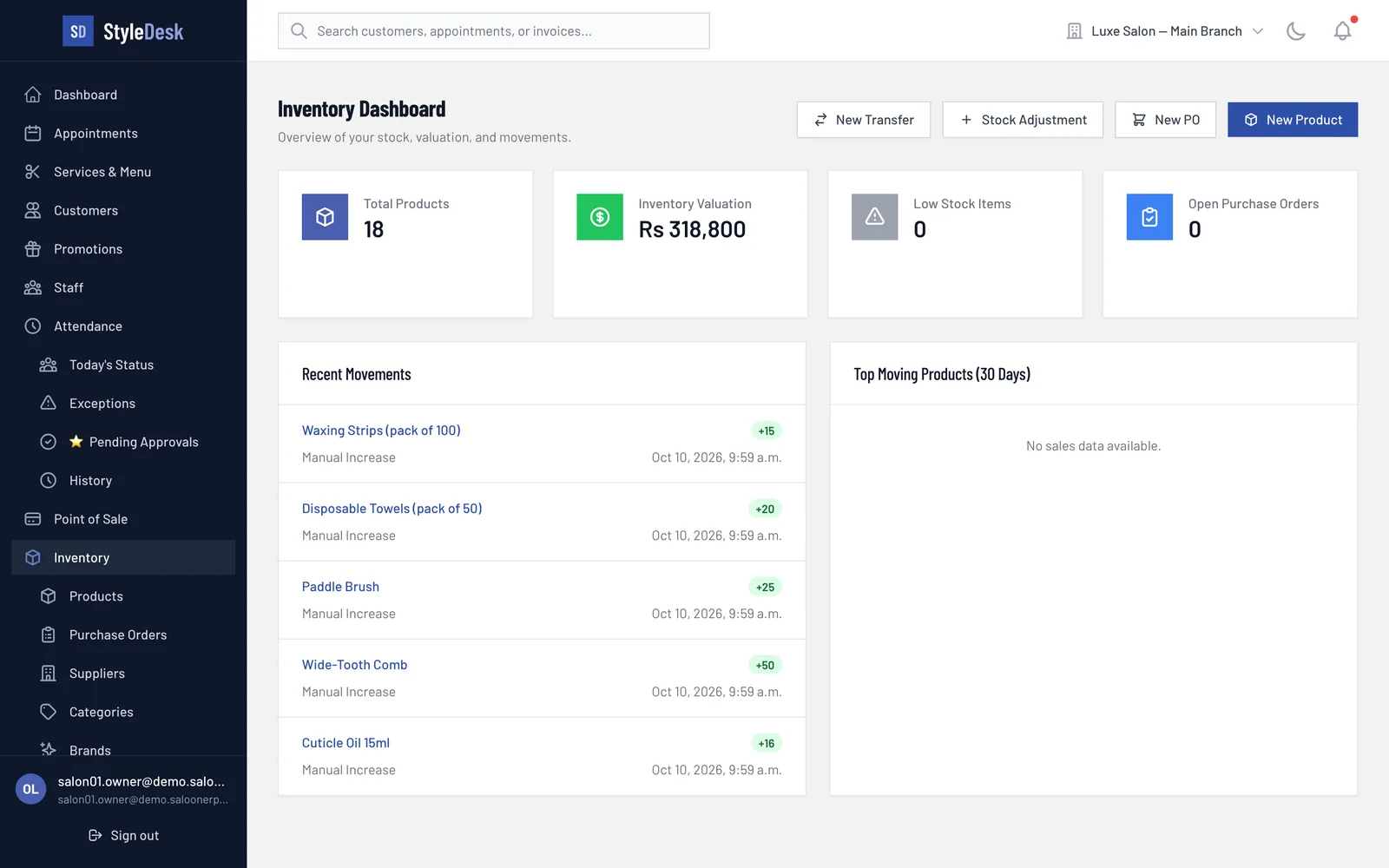Click the +50 badge on Wide-Tooth Comb
Image resolution: width=1389 pixels, height=868 pixels.
click(765, 665)
